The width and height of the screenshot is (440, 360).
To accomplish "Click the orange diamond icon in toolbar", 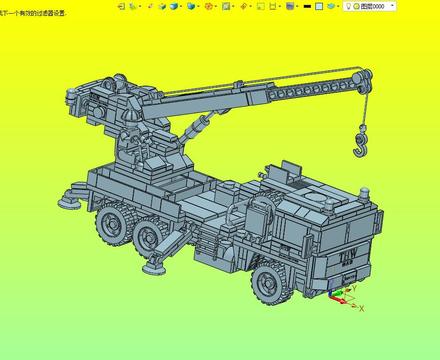I will click(243, 6).
